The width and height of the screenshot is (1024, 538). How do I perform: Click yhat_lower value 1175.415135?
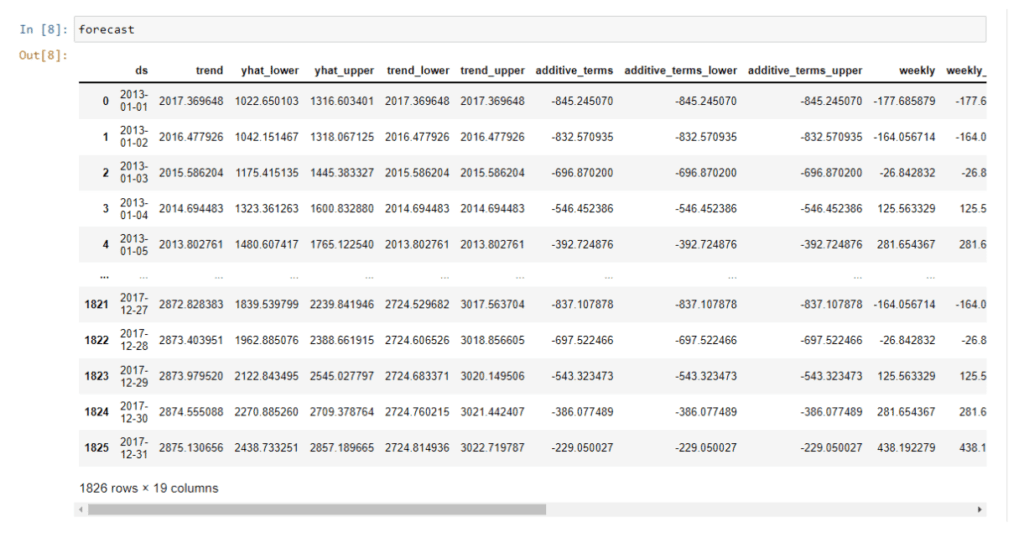pos(266,173)
